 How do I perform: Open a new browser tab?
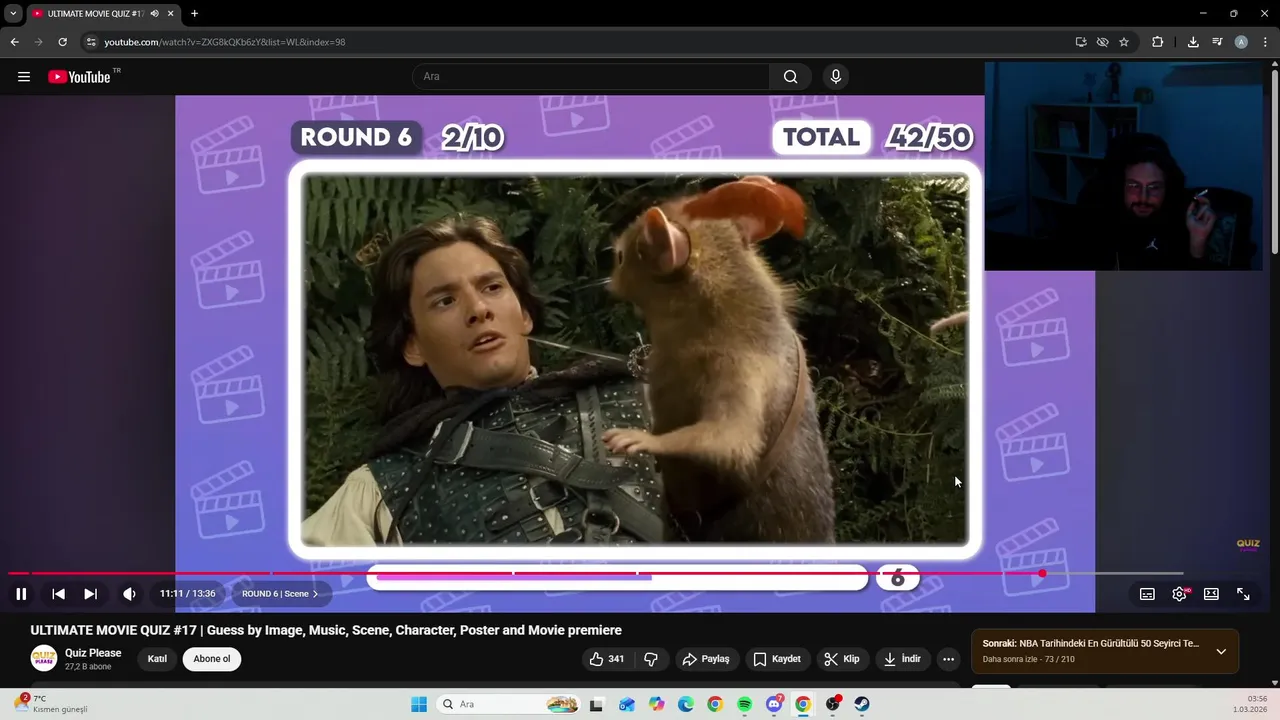coord(194,13)
